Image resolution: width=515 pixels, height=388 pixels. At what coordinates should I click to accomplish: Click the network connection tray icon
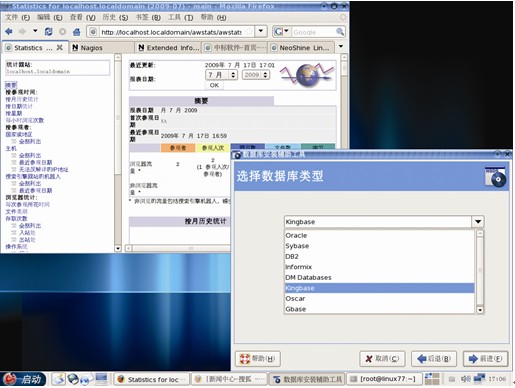(x=479, y=379)
